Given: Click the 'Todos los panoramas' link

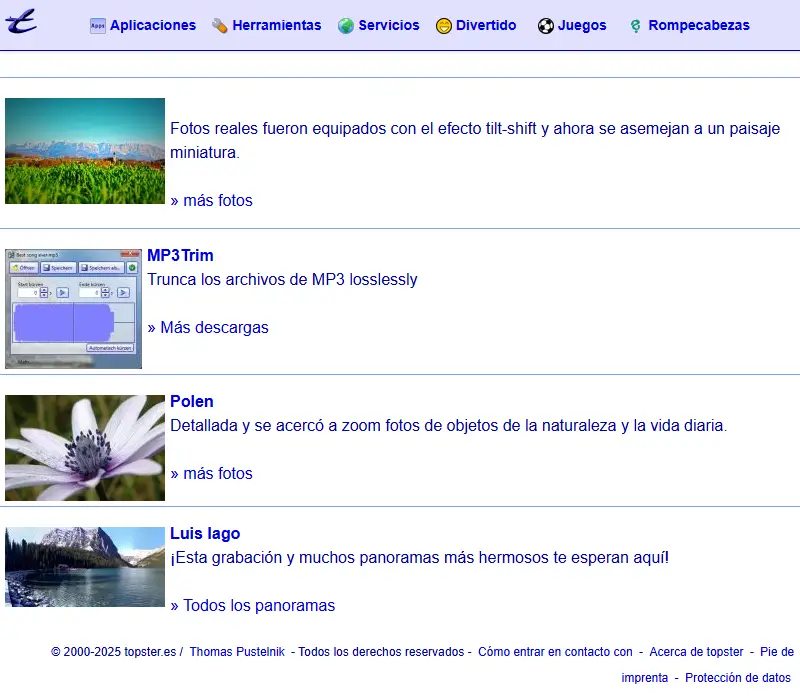Looking at the screenshot, I should click(x=253, y=606).
